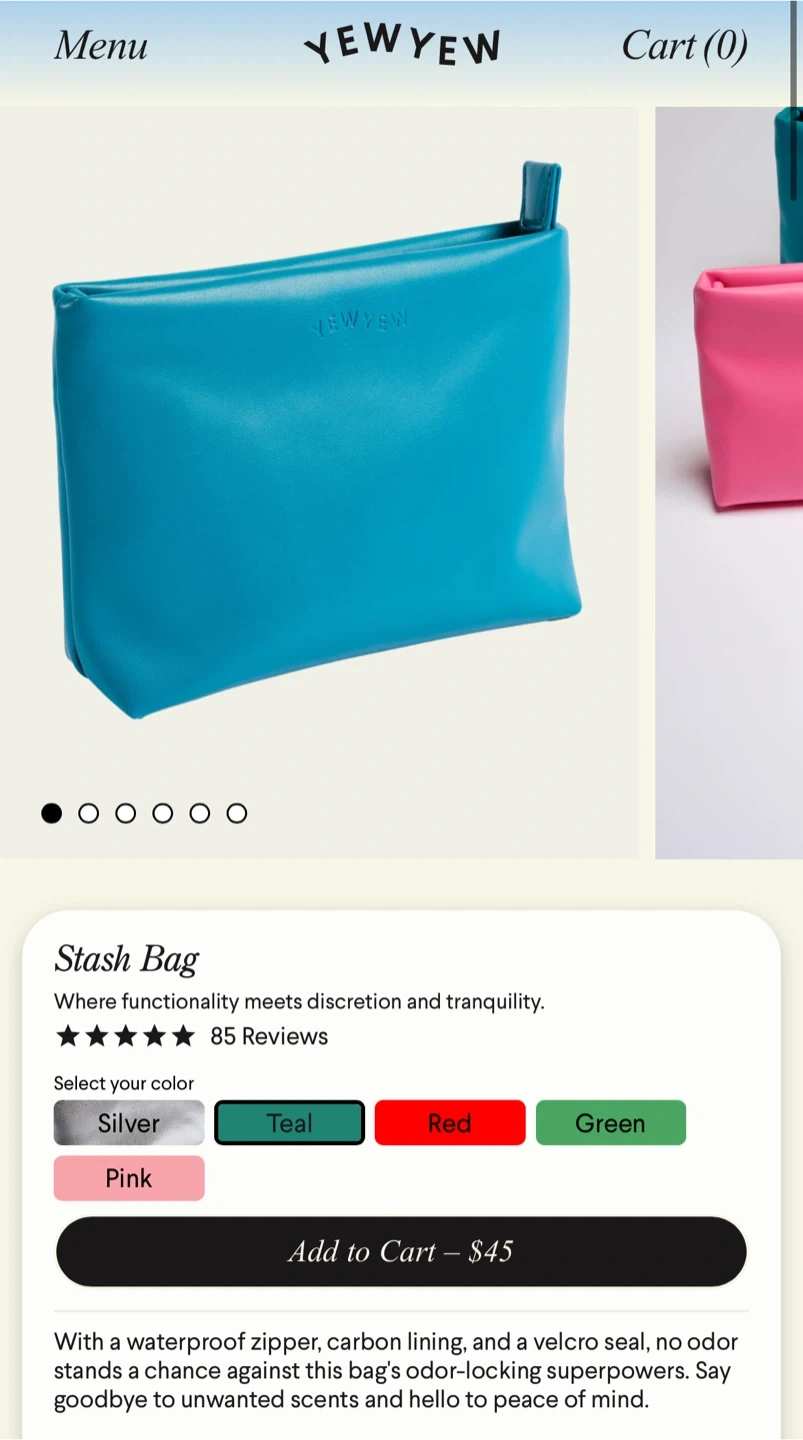This screenshot has width=803, height=1440.
Task: Go to second carousel image dot
Action: click(x=88, y=813)
